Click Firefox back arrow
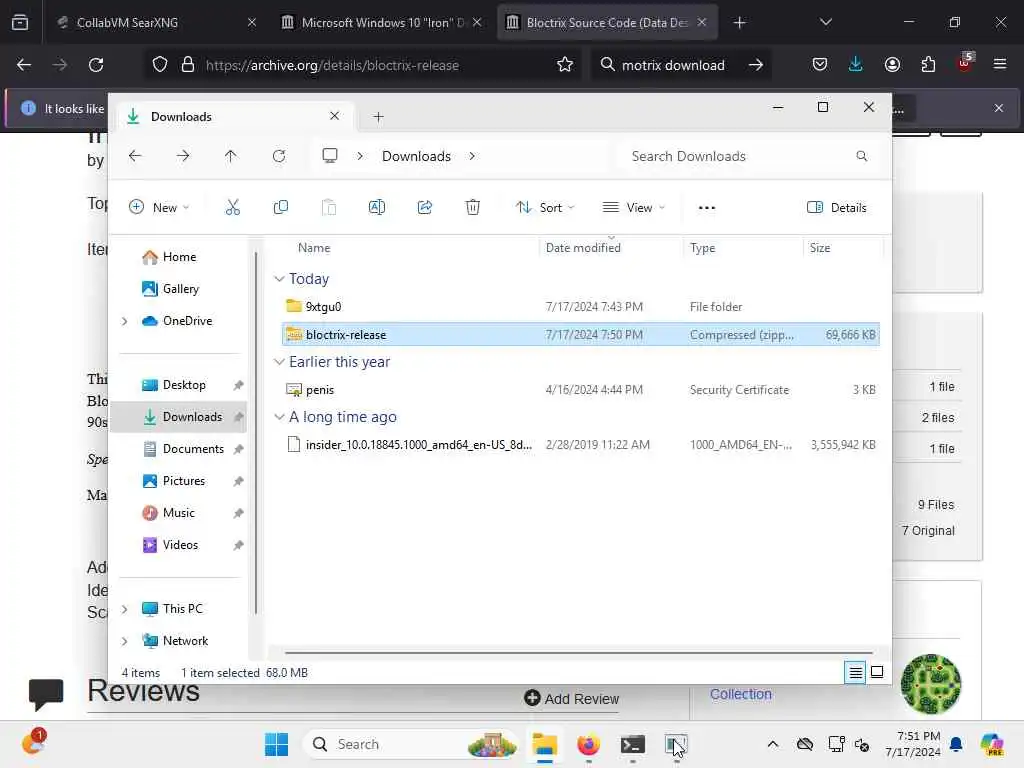Image resolution: width=1024 pixels, height=768 pixels. coord(24,65)
